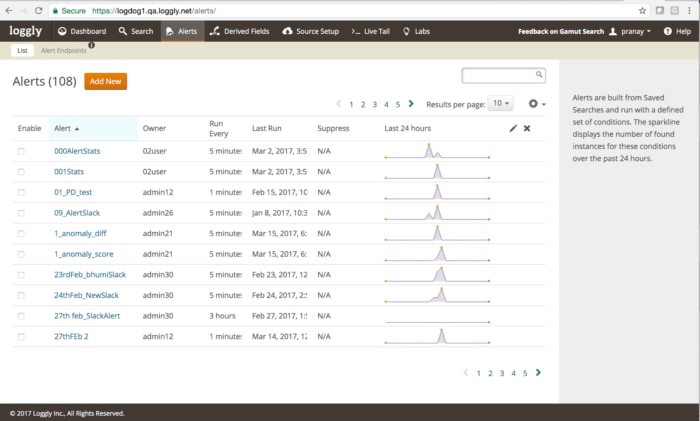Click the browser reload icon
This screenshot has height=421, width=700.
[x=39, y=10]
